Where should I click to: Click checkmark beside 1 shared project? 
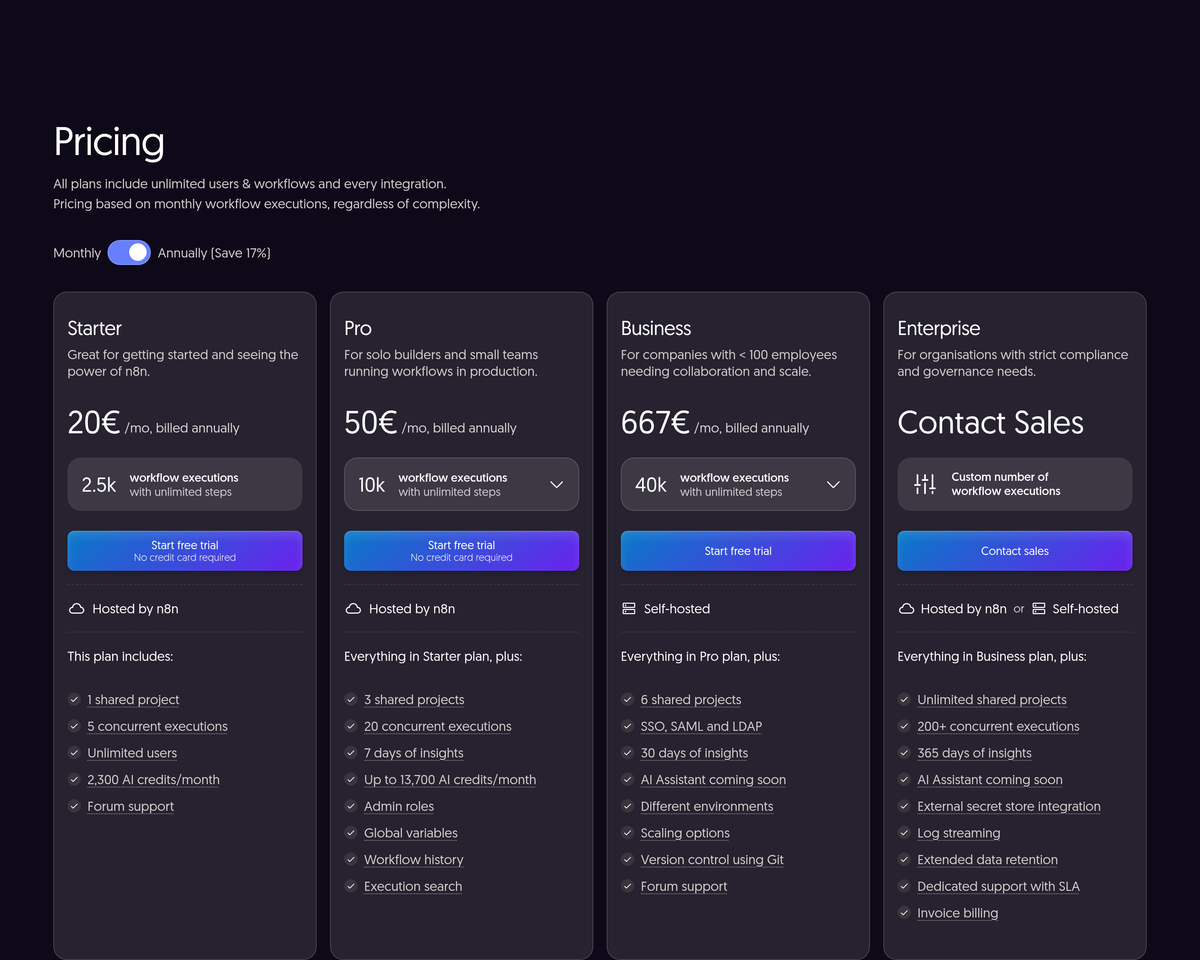click(74, 699)
